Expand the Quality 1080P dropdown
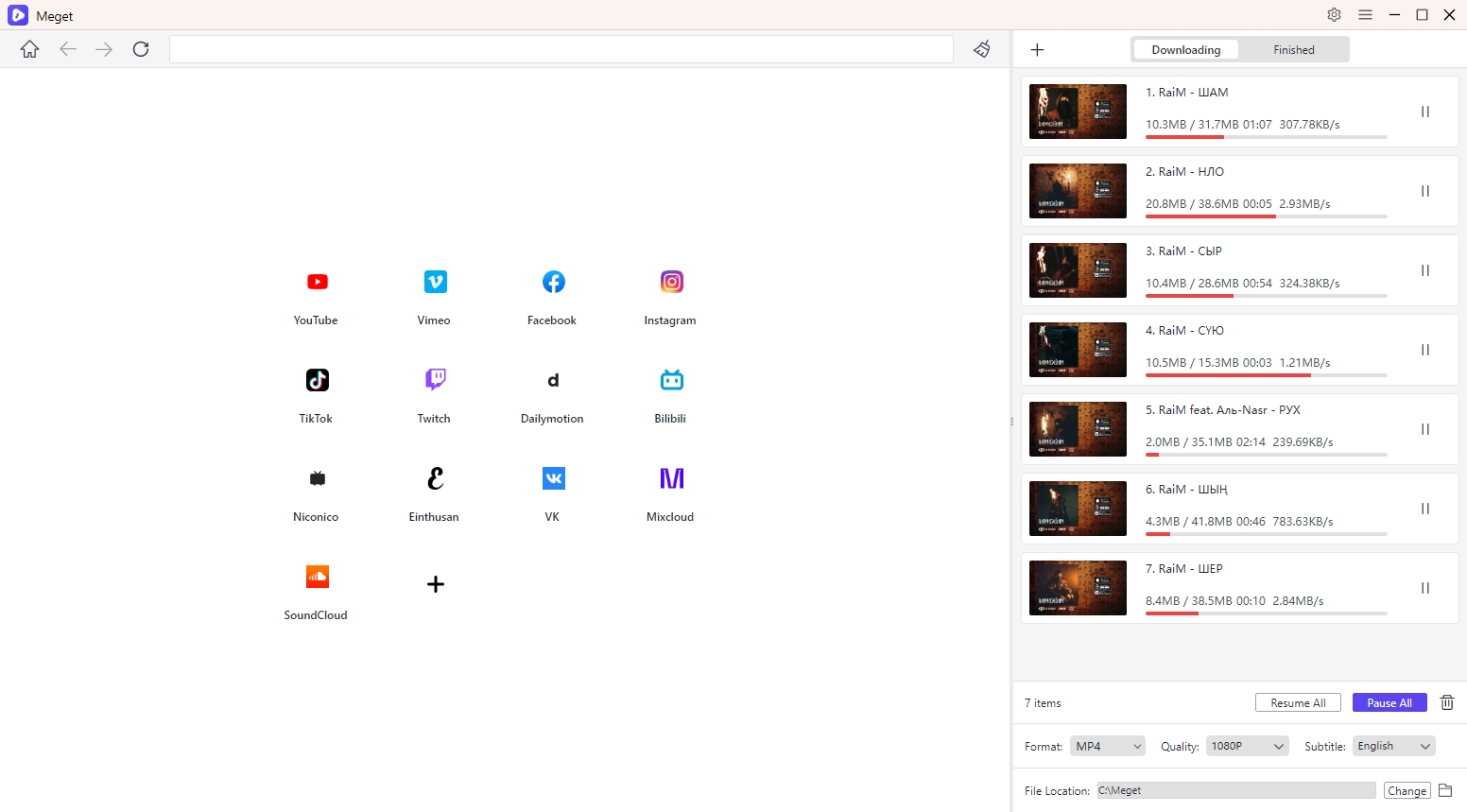Image resolution: width=1467 pixels, height=812 pixels. pos(1247,746)
